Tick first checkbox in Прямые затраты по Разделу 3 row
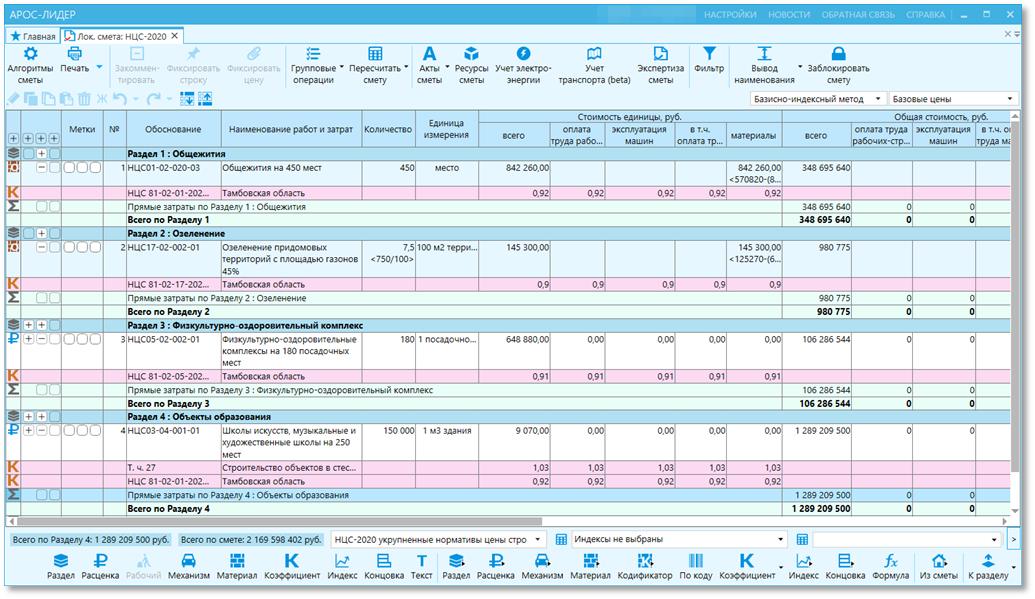 pos(42,390)
